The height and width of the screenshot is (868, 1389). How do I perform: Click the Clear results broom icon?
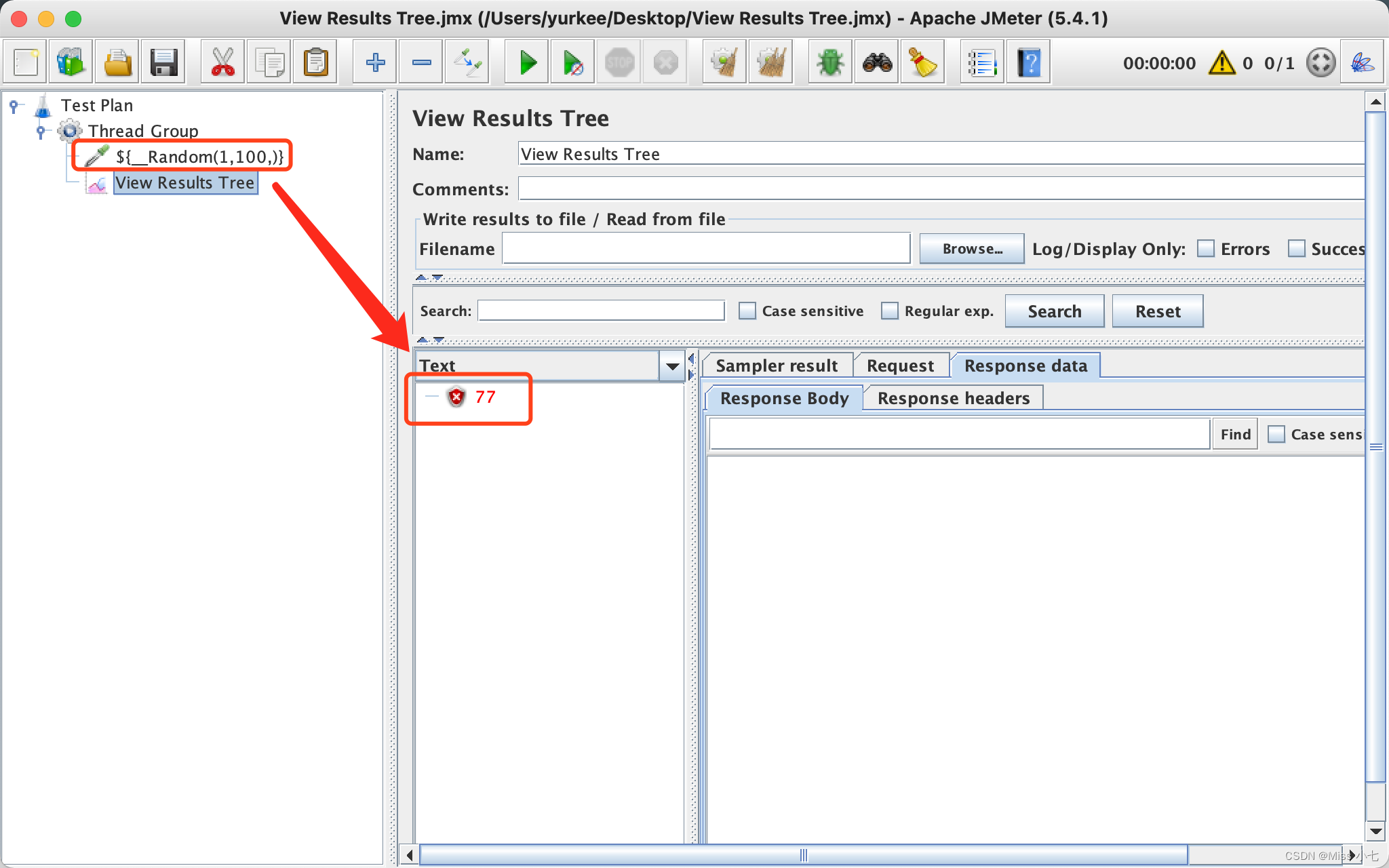(x=724, y=62)
